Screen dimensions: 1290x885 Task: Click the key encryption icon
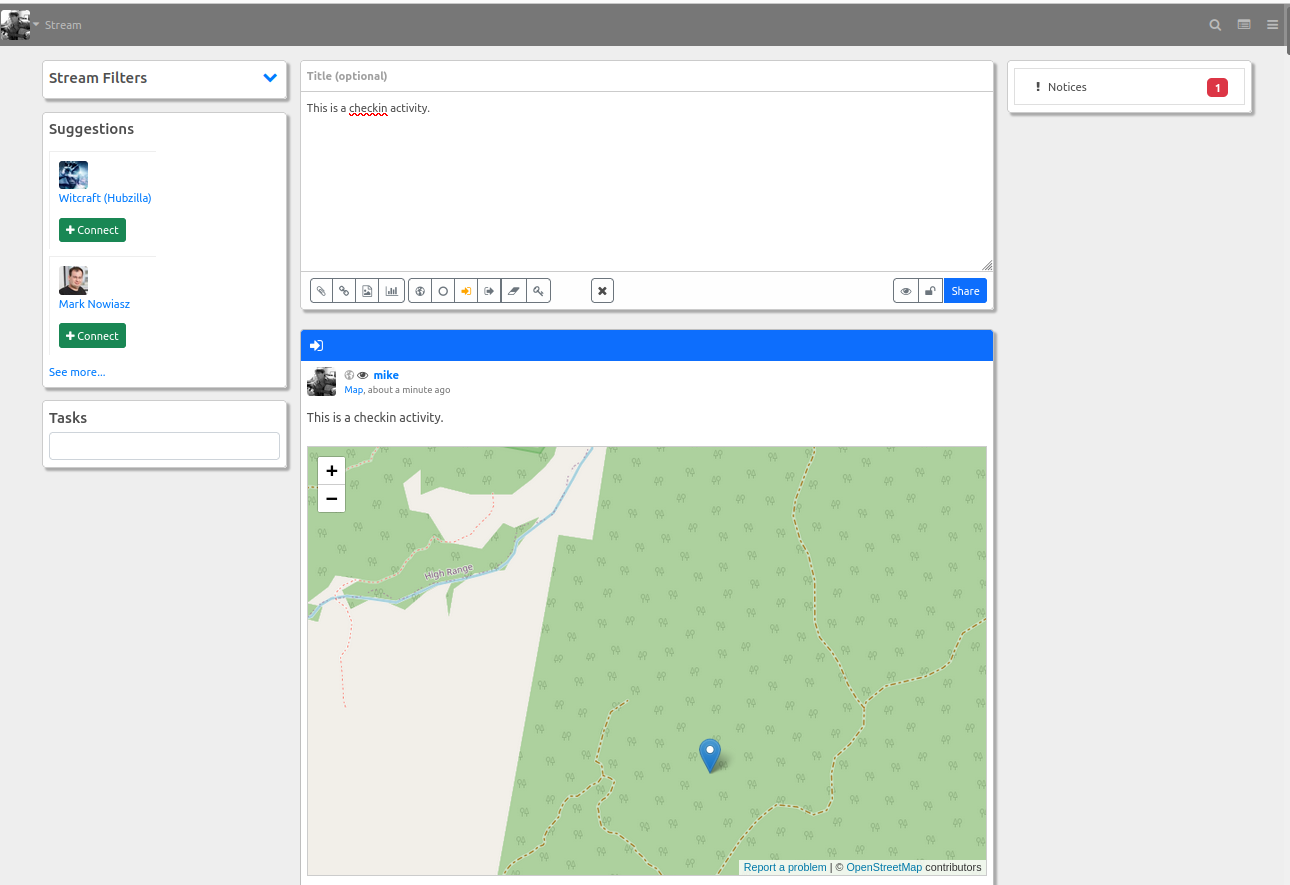[538, 291]
